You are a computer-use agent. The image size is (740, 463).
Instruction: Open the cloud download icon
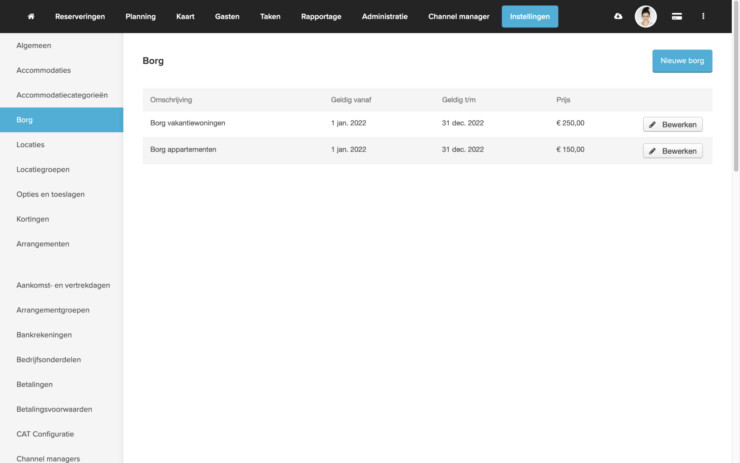point(618,17)
